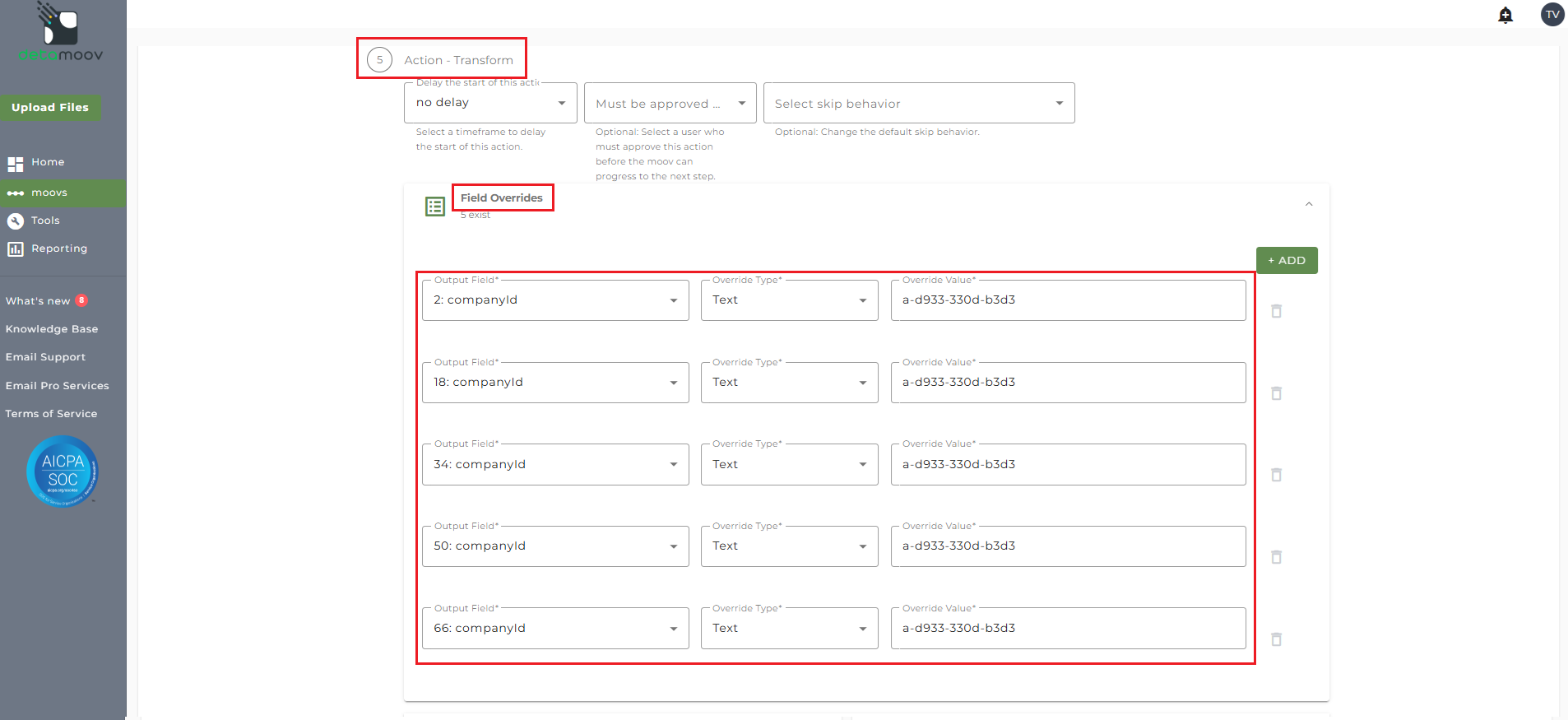Collapse the Field Overrides panel
Image resolution: width=1568 pixels, height=720 pixels.
pyautogui.click(x=1309, y=204)
